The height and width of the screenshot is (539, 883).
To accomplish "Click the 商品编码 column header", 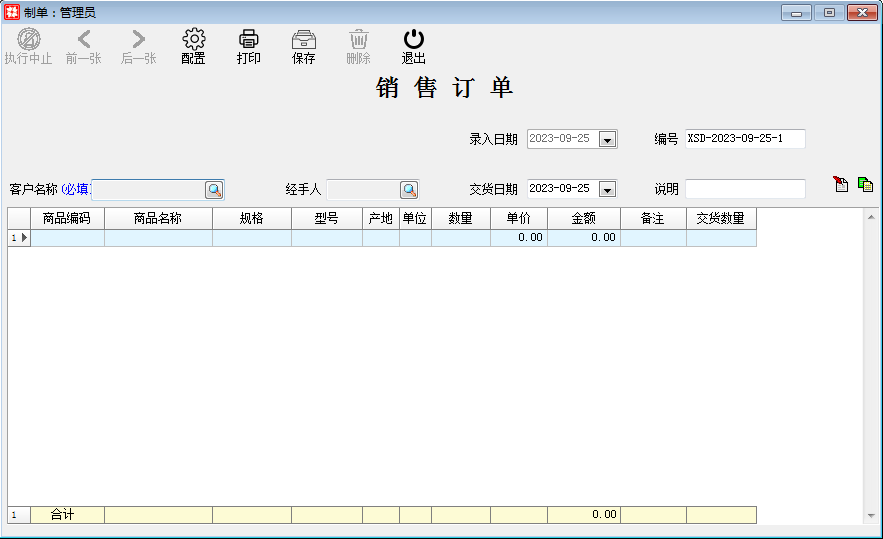I will [67, 218].
